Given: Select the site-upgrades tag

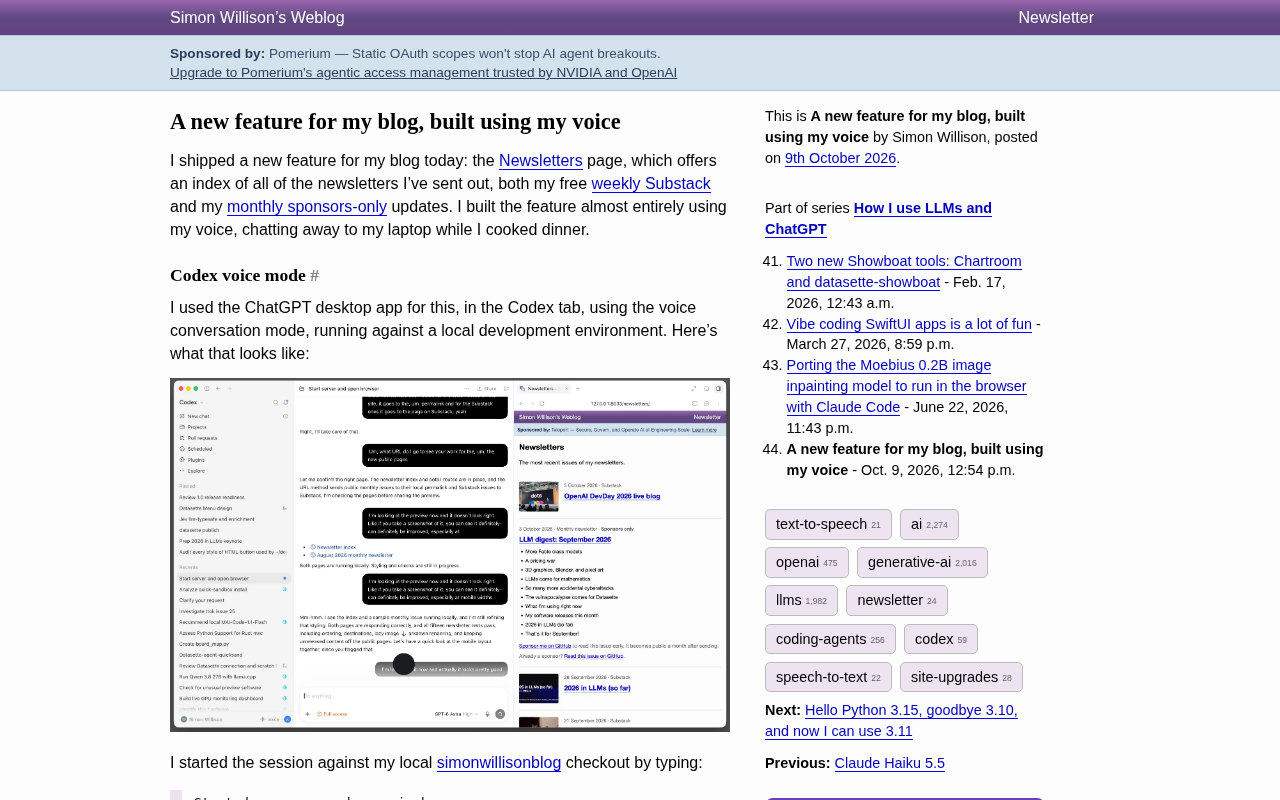Looking at the screenshot, I should click(x=961, y=677).
